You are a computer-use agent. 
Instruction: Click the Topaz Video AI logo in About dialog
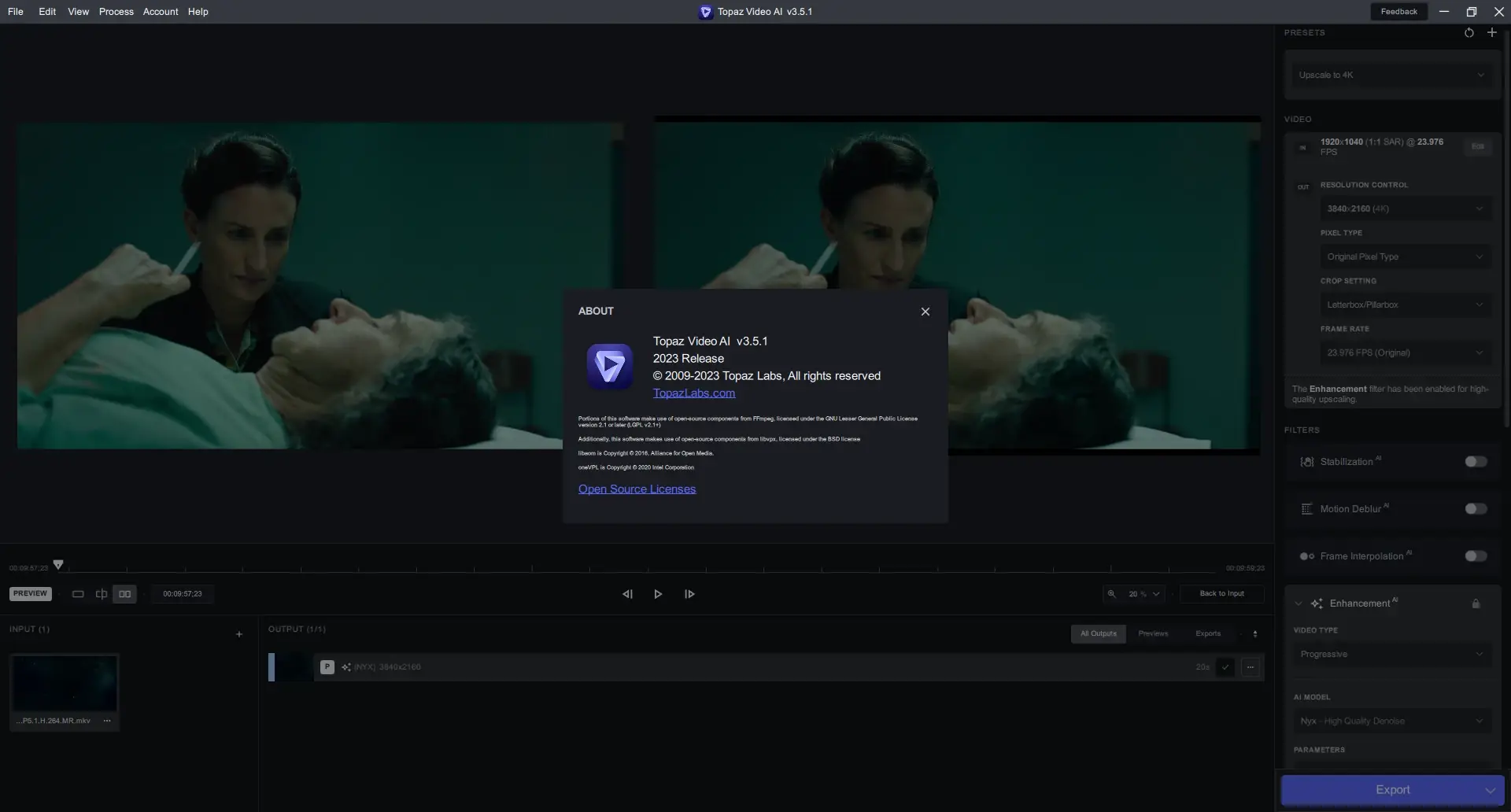(x=610, y=366)
